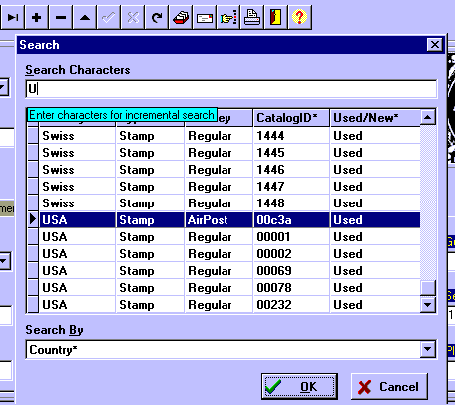
Task: Select row with CatalogID 1447
Action: click(223, 187)
